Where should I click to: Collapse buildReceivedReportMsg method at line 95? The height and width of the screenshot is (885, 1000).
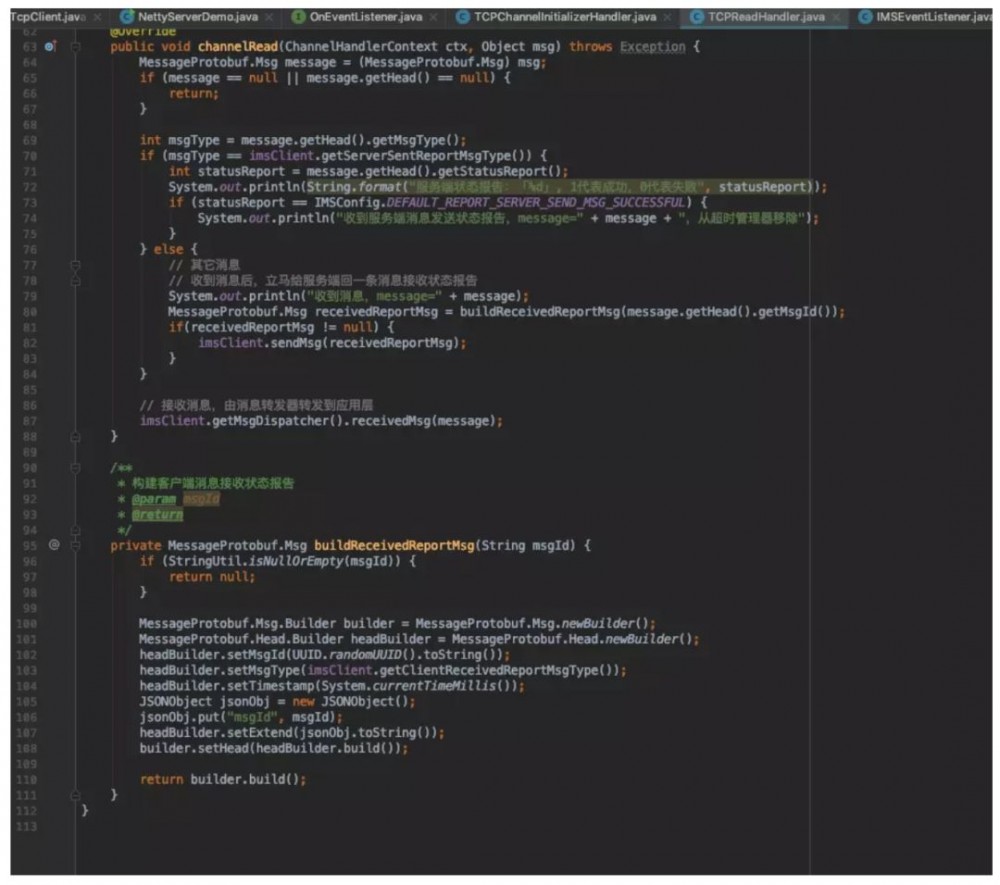pyautogui.click(x=75, y=546)
